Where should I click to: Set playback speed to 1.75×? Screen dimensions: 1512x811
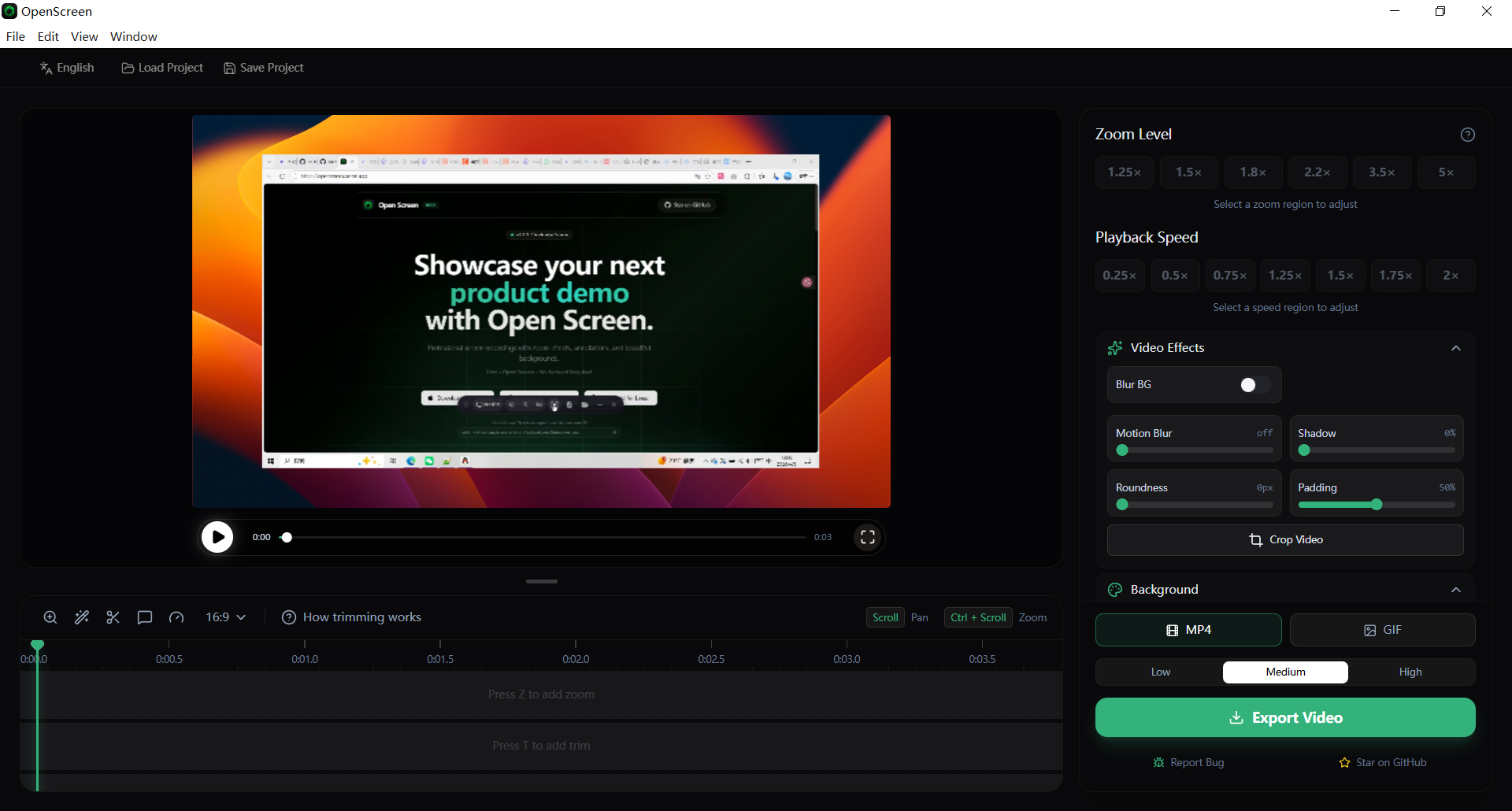point(1395,276)
